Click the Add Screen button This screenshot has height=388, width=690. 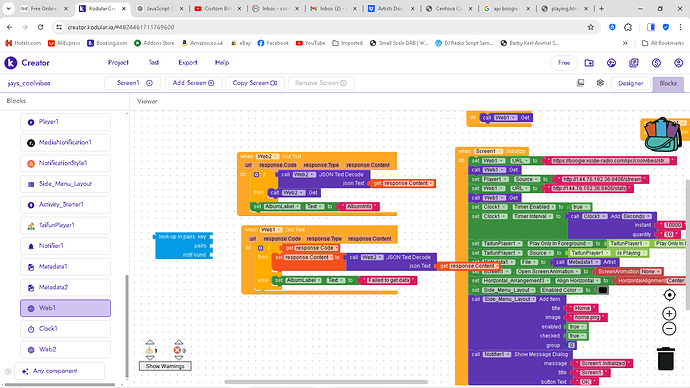193,83
